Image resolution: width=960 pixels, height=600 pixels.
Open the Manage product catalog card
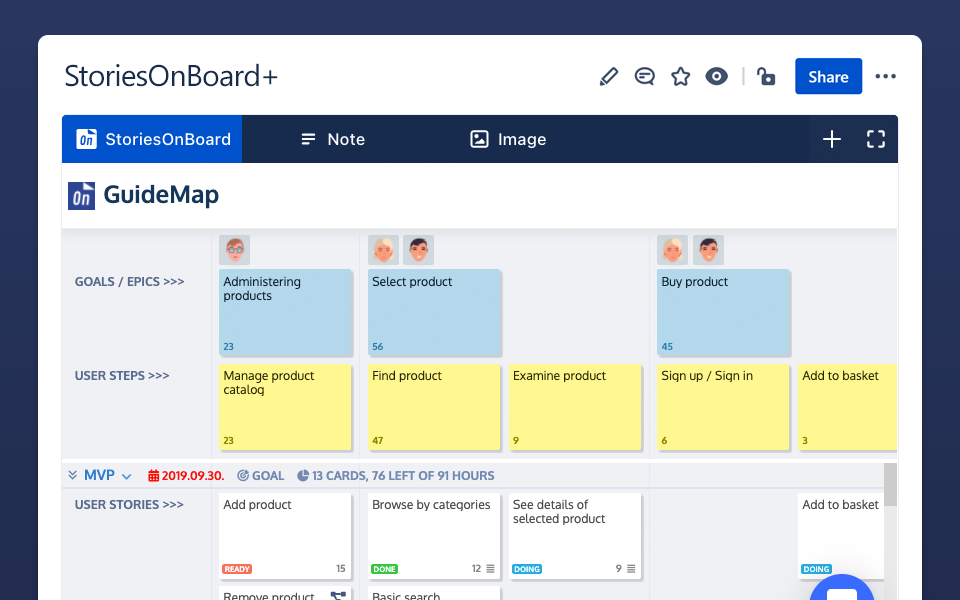pos(285,407)
